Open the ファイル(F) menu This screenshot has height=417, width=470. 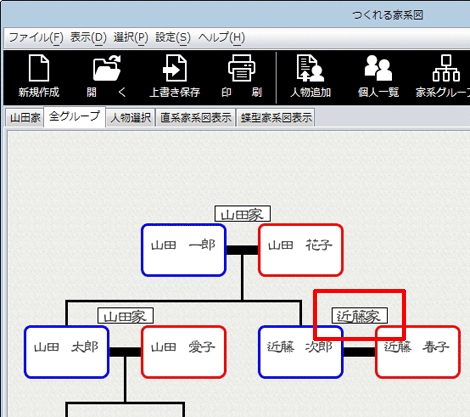click(x=36, y=37)
